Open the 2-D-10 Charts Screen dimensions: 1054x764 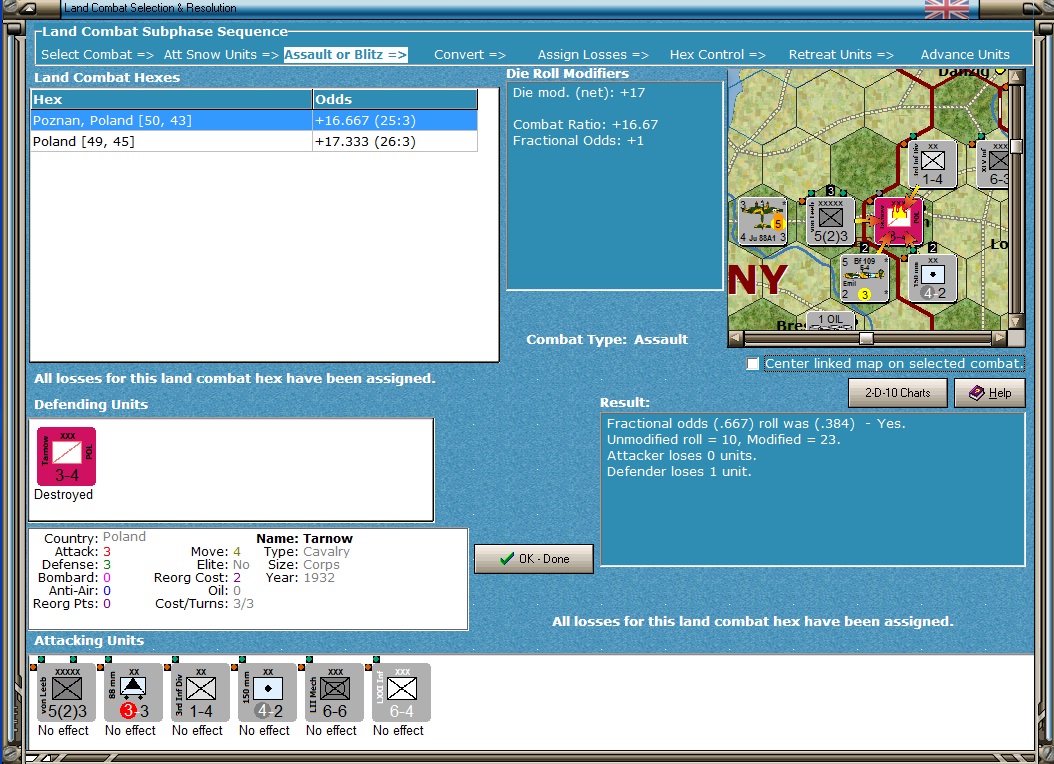tap(897, 393)
